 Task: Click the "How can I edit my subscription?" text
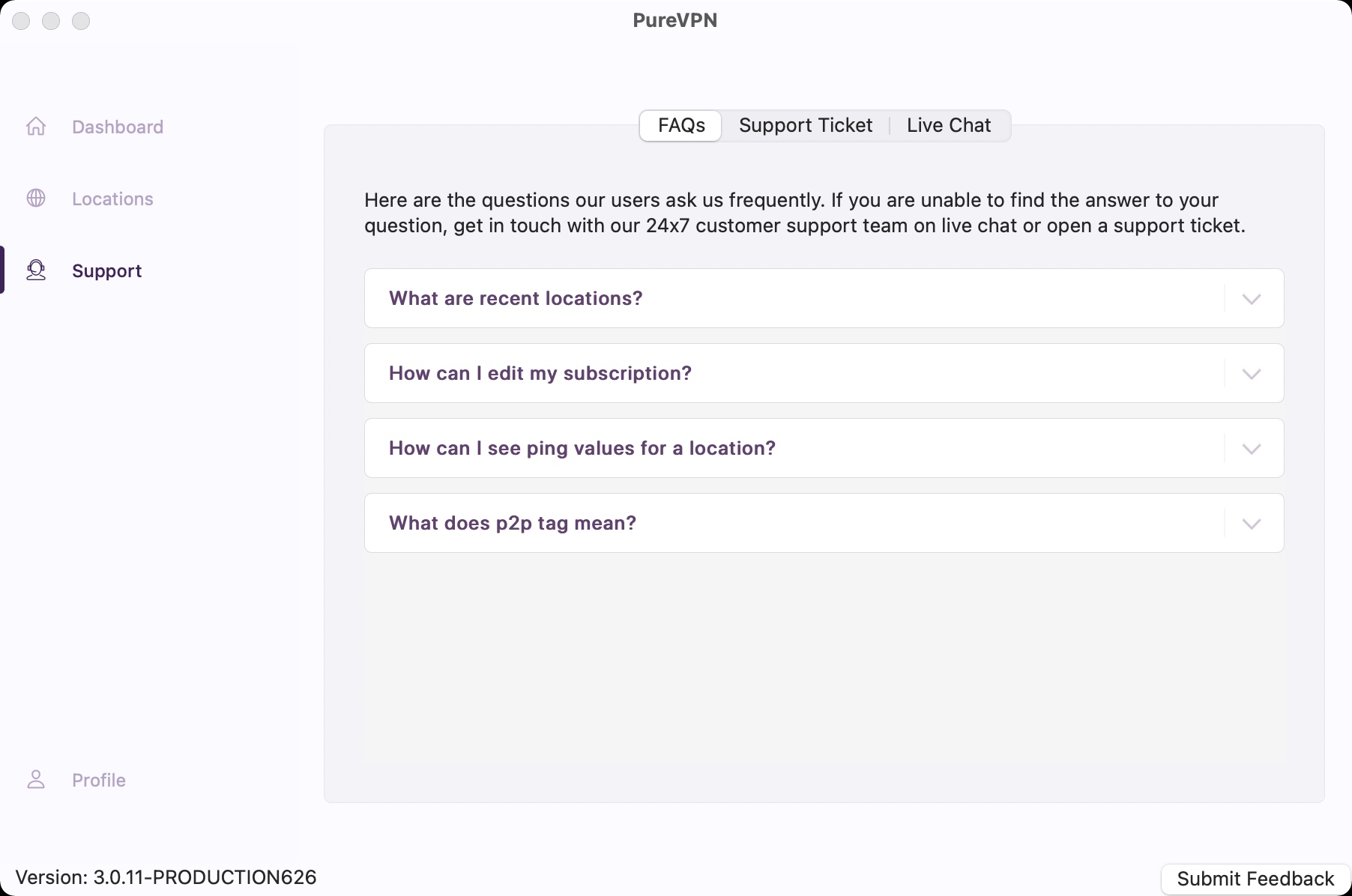click(540, 373)
